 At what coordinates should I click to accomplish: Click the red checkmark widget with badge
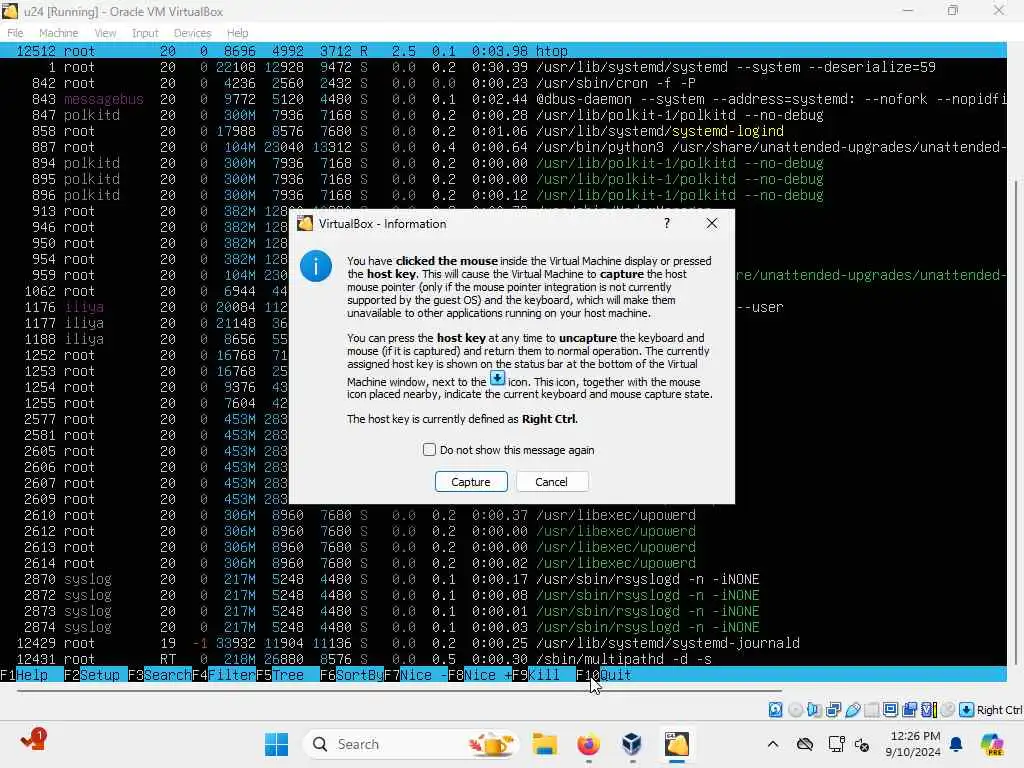33,740
